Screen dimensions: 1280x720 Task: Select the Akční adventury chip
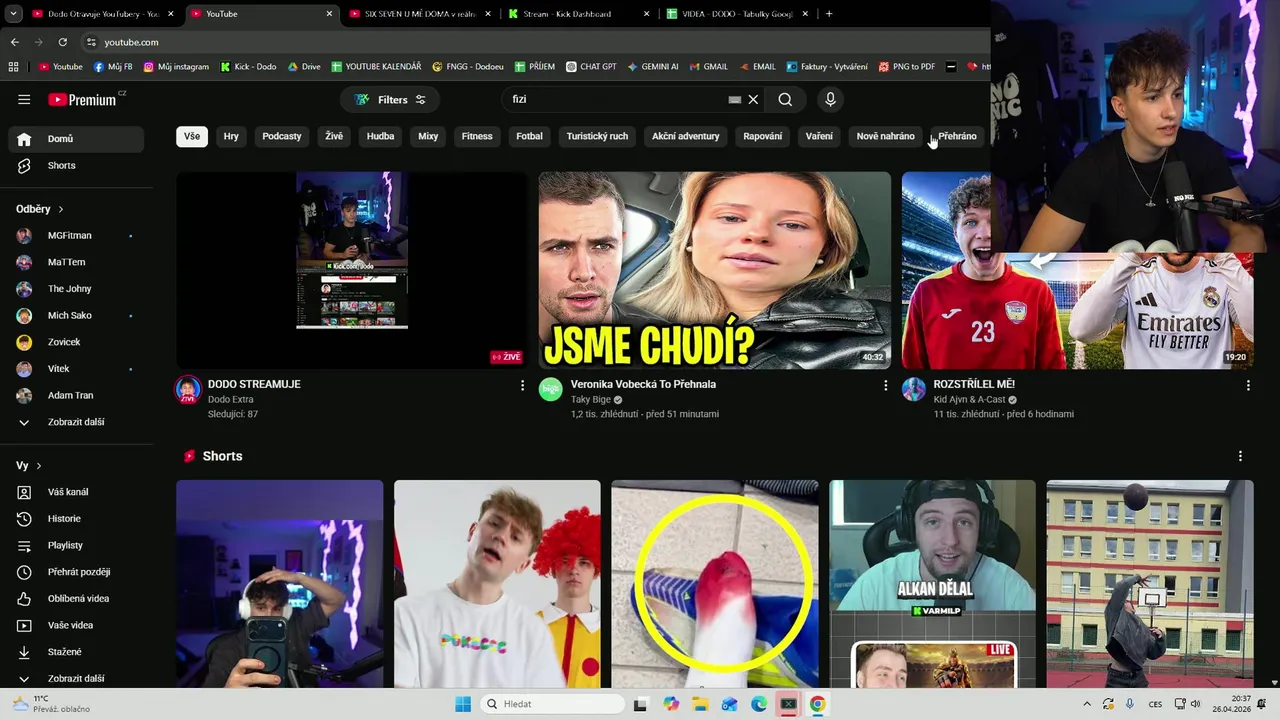point(686,136)
